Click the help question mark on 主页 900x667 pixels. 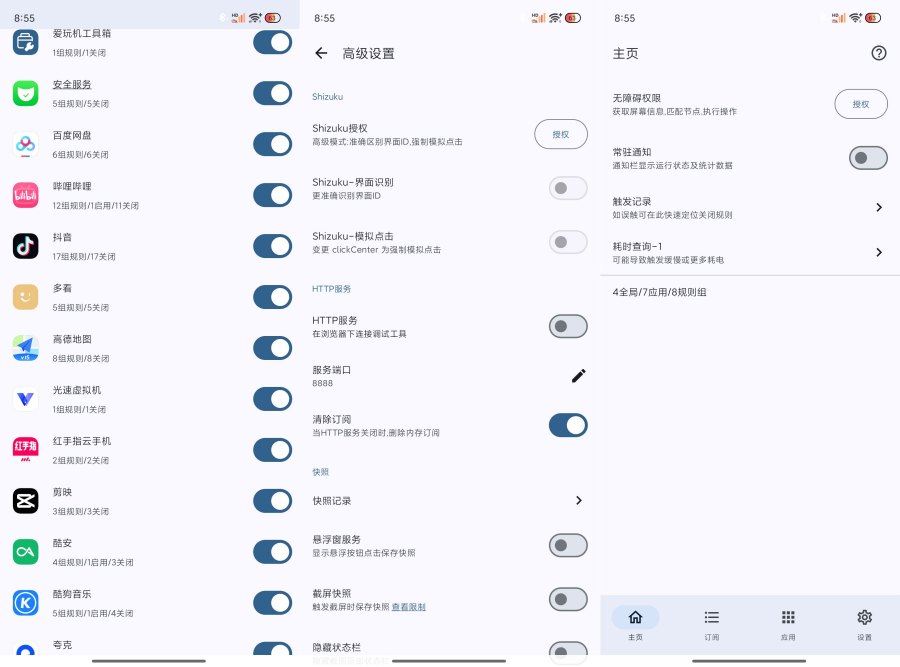(x=878, y=54)
